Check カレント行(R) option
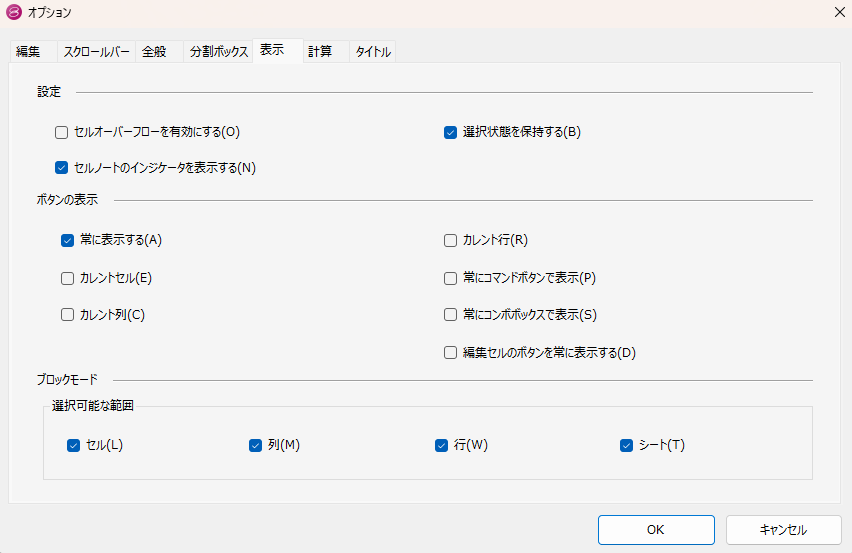 [450, 240]
